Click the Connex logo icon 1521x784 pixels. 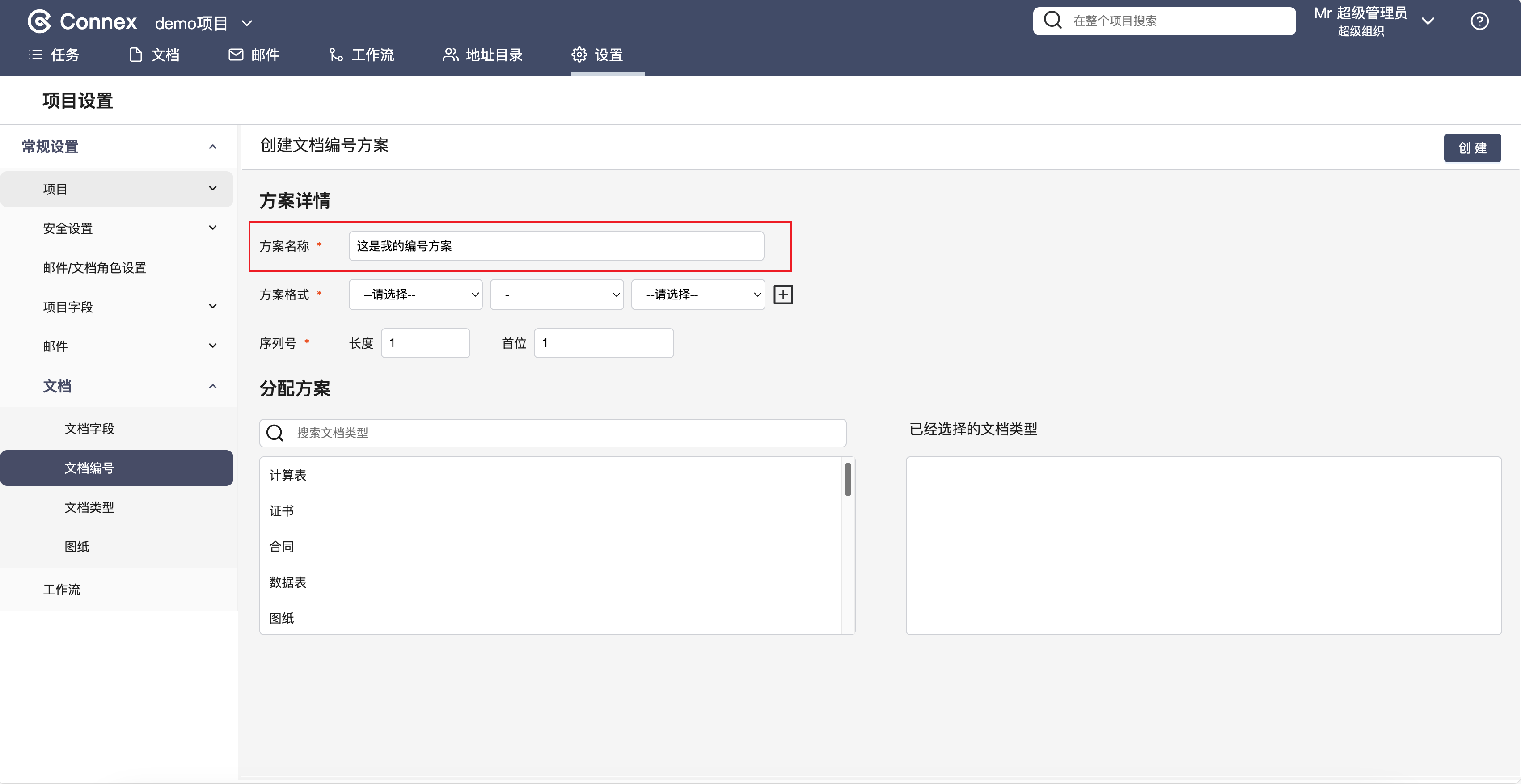tap(39, 22)
